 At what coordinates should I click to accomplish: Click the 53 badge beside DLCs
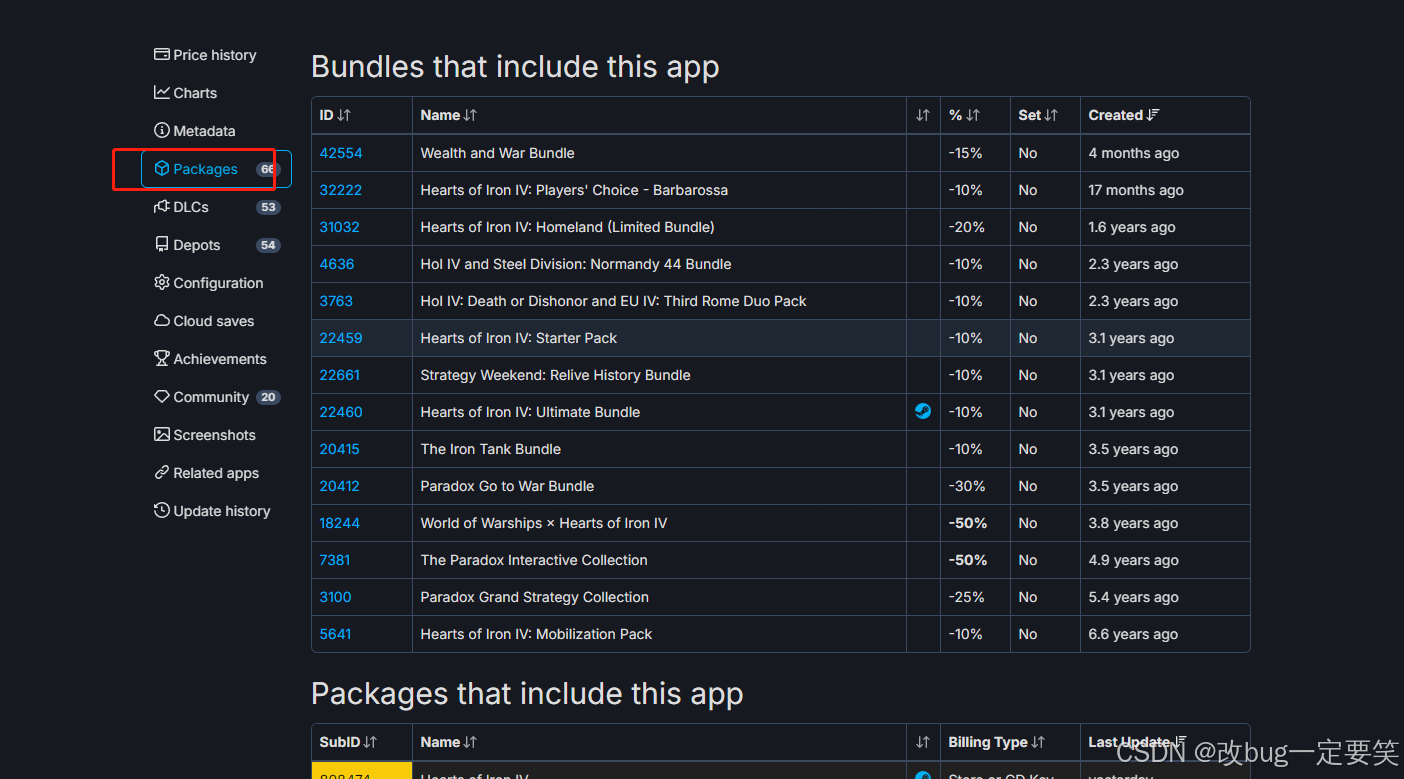click(267, 207)
